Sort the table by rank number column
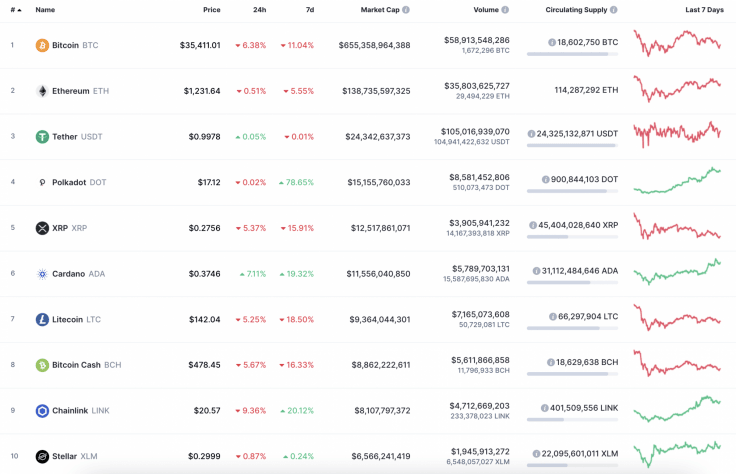 15,10
